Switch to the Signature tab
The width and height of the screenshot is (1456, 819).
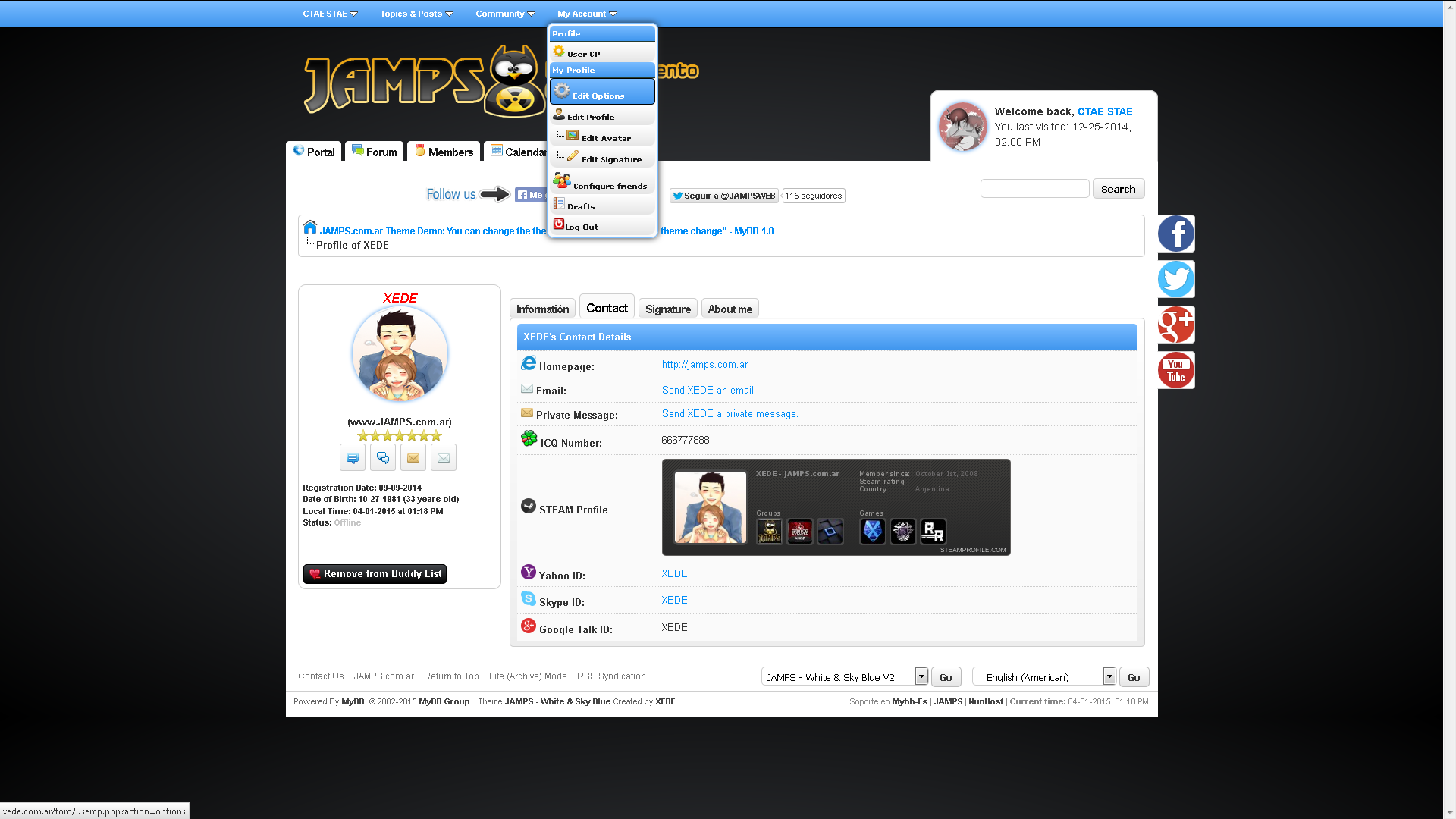[667, 309]
